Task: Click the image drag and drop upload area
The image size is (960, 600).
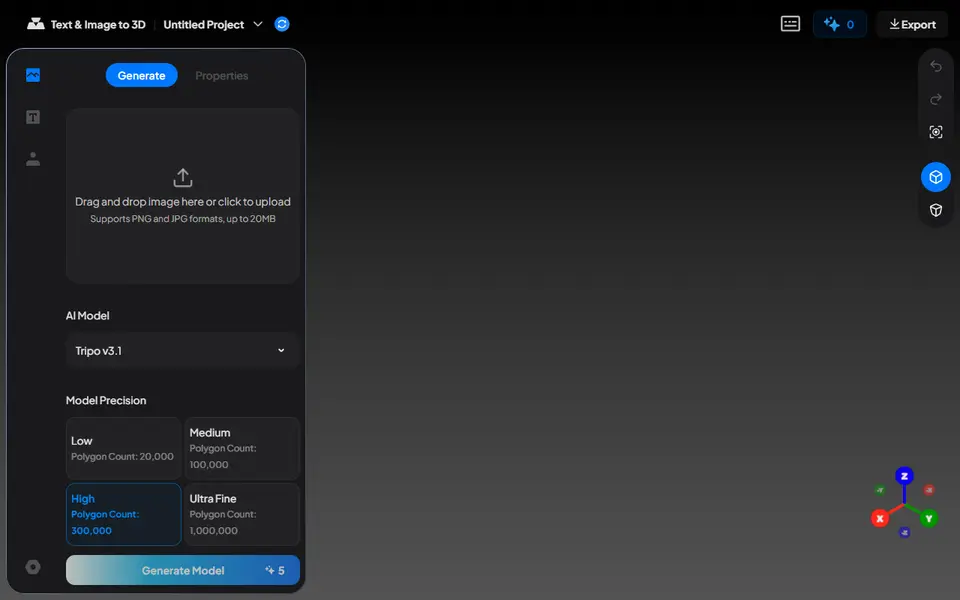Action: [x=182, y=196]
